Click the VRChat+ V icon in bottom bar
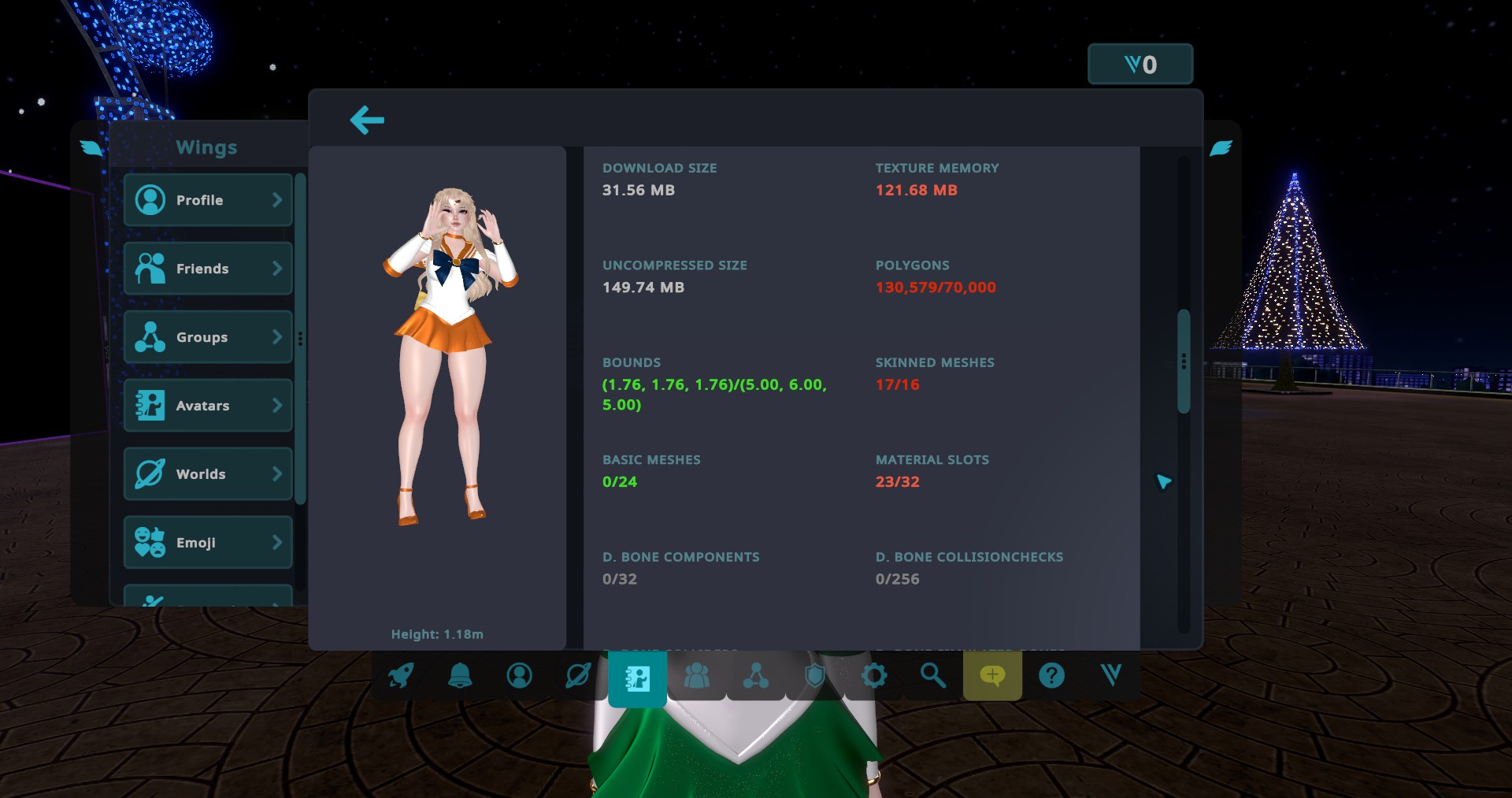 pos(1111,675)
